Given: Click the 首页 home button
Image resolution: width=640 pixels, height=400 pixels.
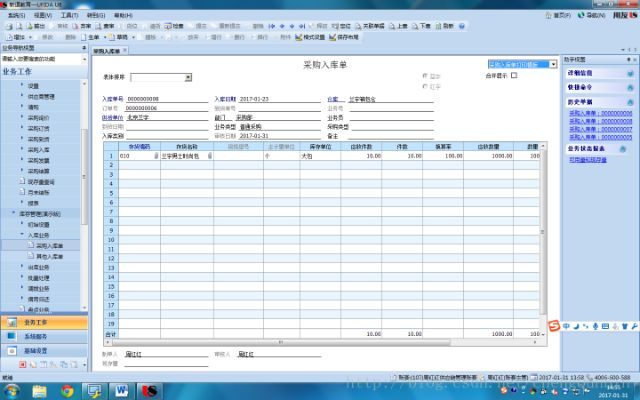Looking at the screenshot, I should pos(558,15).
